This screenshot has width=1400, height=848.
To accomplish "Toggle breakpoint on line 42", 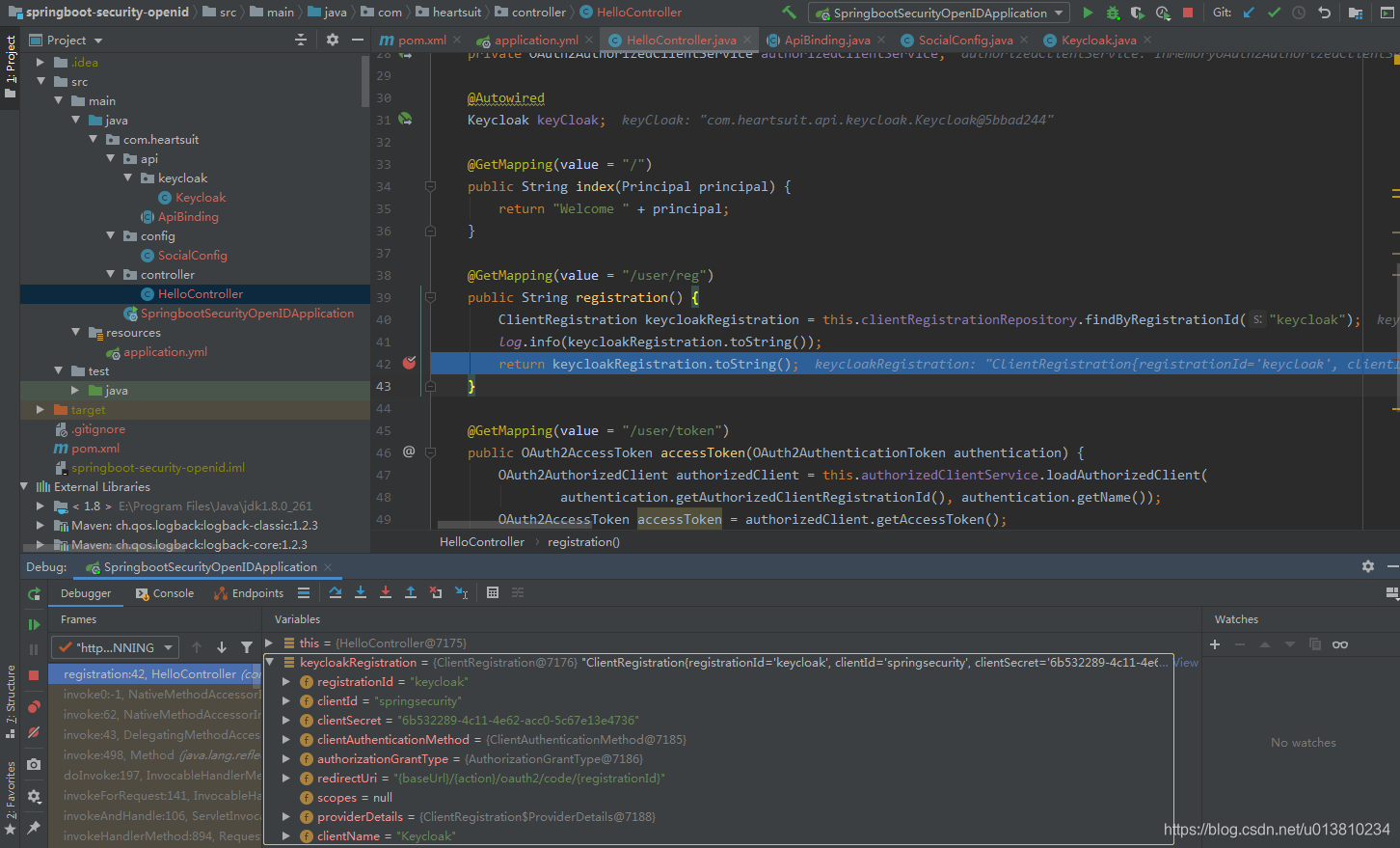I will (x=409, y=363).
